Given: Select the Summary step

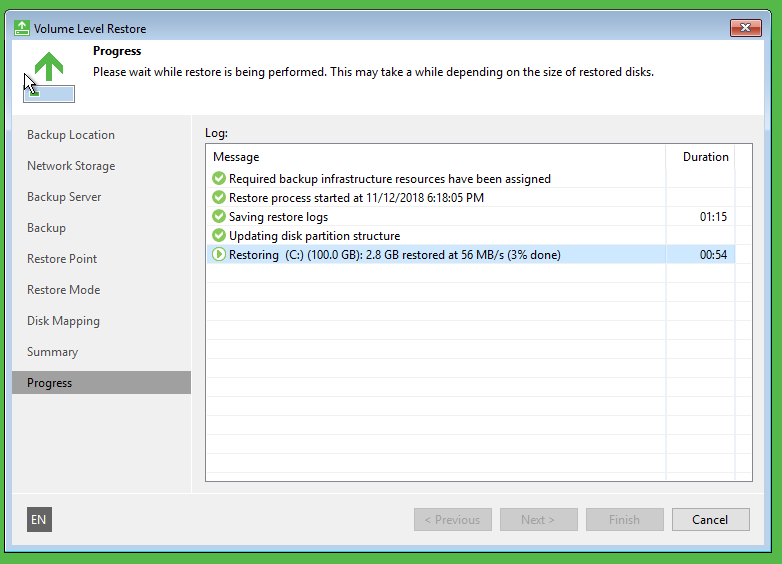Looking at the screenshot, I should (52, 352).
